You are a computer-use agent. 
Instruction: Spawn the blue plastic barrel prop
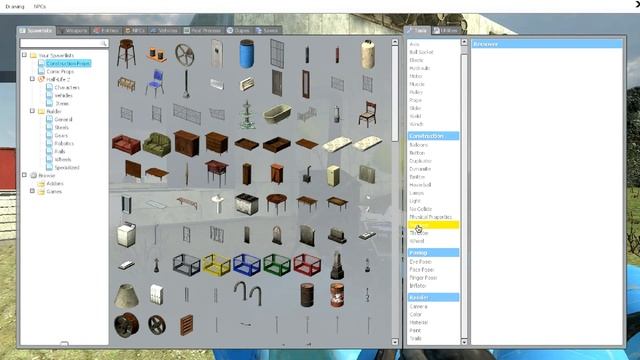(x=247, y=53)
